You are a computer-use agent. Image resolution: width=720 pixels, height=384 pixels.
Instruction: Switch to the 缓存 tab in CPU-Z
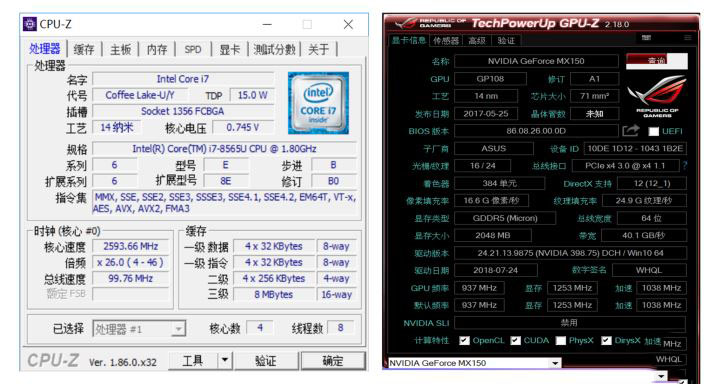pos(84,50)
